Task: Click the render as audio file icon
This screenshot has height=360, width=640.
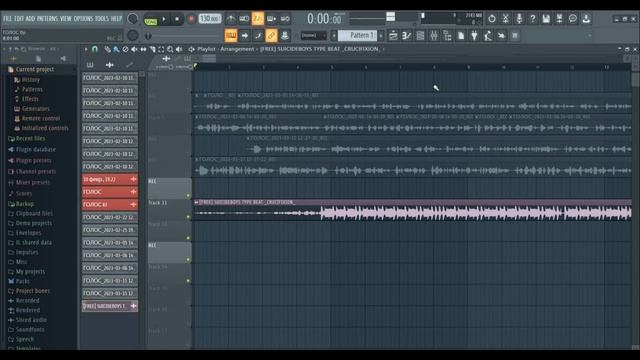Action: (x=559, y=19)
